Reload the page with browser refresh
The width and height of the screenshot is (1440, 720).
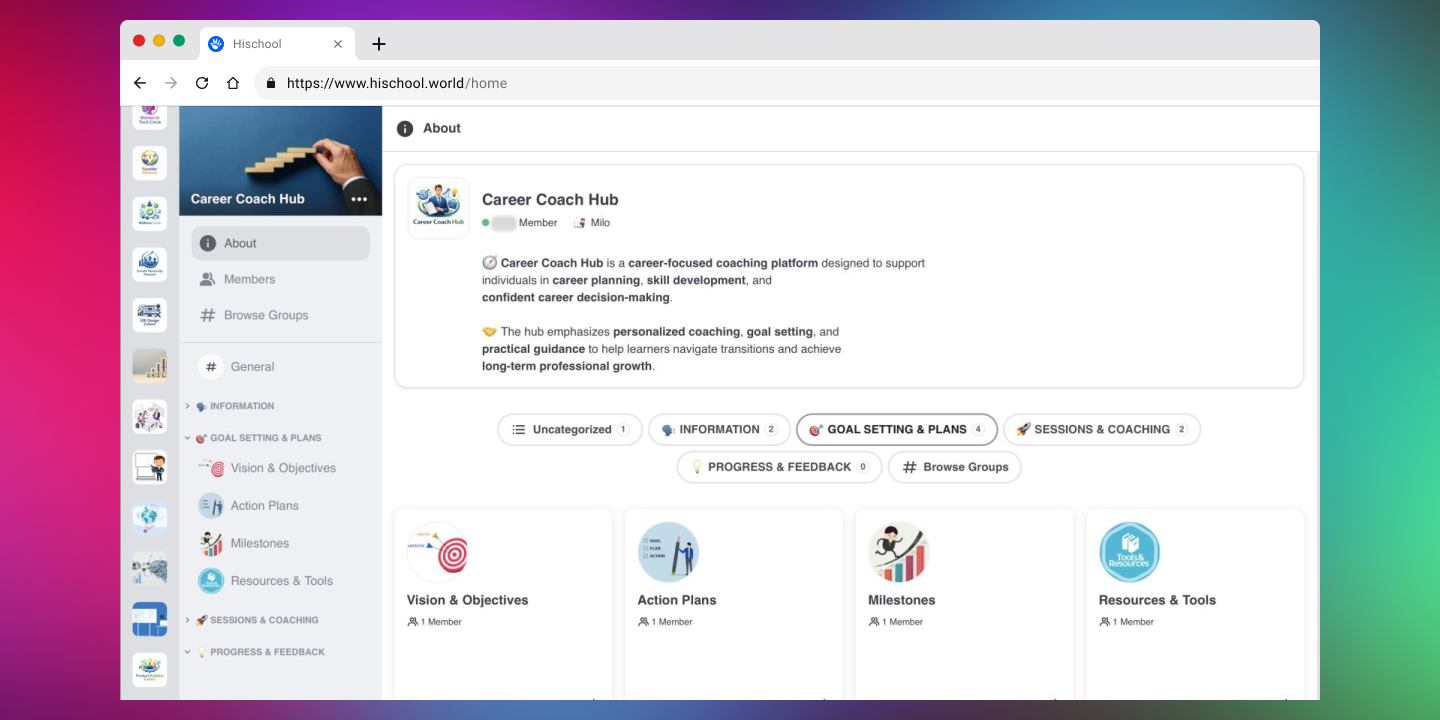(202, 83)
